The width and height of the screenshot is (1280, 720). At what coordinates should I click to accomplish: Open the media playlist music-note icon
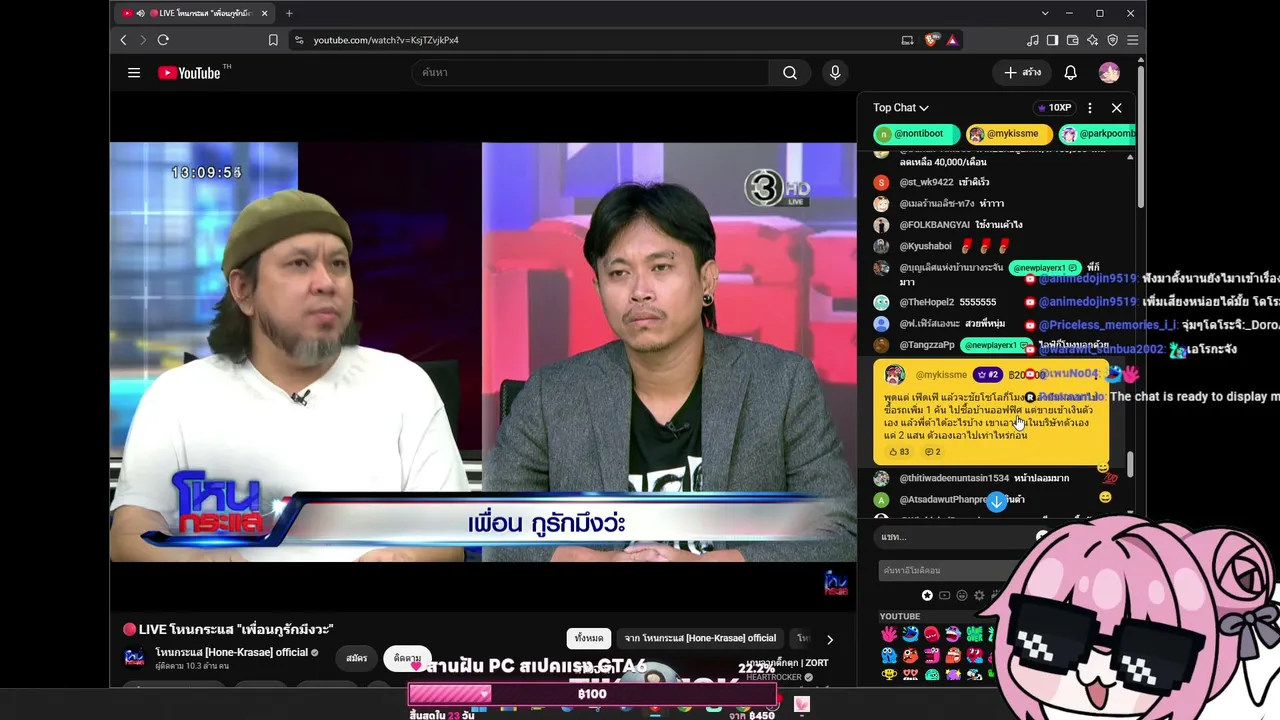1033,40
